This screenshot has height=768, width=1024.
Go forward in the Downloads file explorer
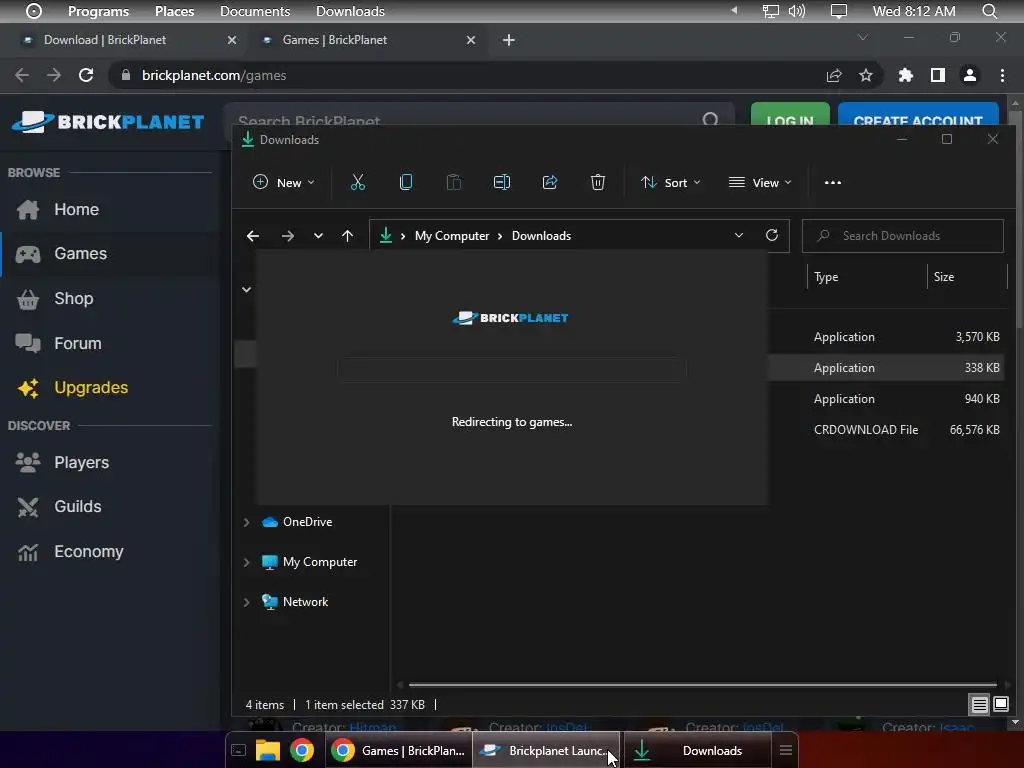(x=287, y=236)
